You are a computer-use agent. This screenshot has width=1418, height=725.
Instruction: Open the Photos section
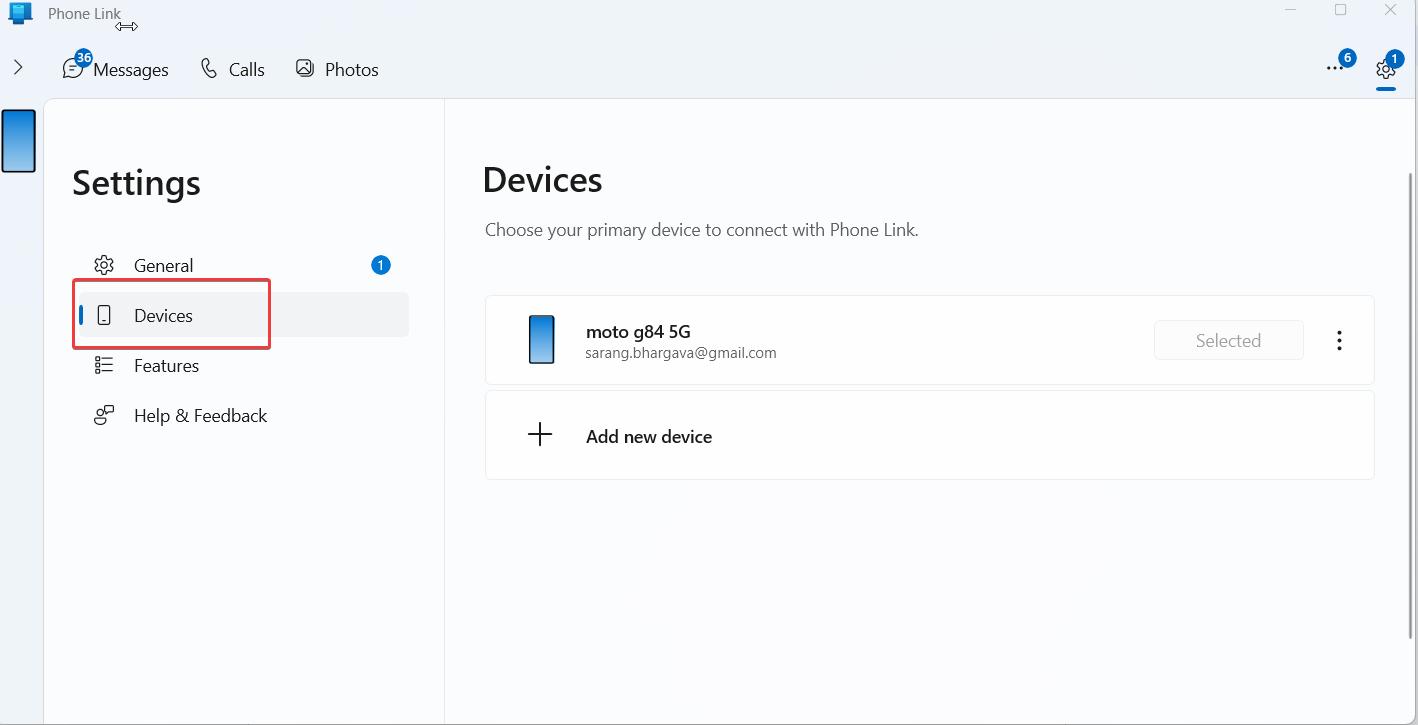336,69
